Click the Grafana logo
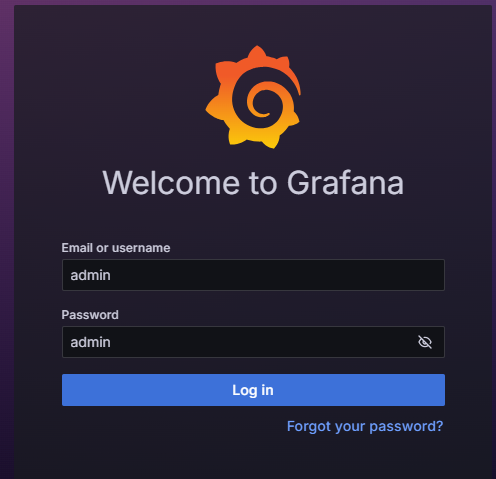This screenshot has height=479, width=496. coord(253,97)
